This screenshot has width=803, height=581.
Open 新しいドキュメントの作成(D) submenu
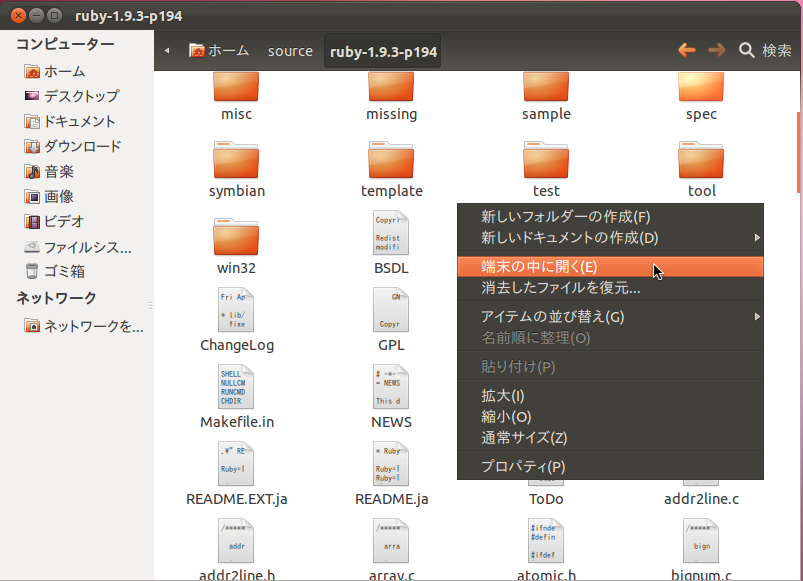pyautogui.click(x=610, y=238)
